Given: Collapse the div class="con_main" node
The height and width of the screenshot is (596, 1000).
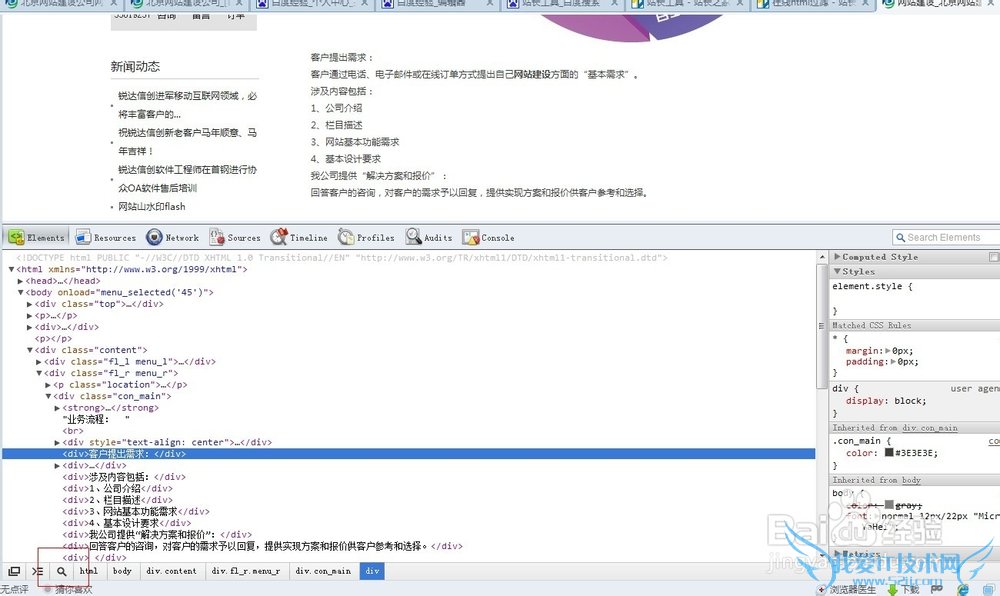Looking at the screenshot, I should point(48,396).
